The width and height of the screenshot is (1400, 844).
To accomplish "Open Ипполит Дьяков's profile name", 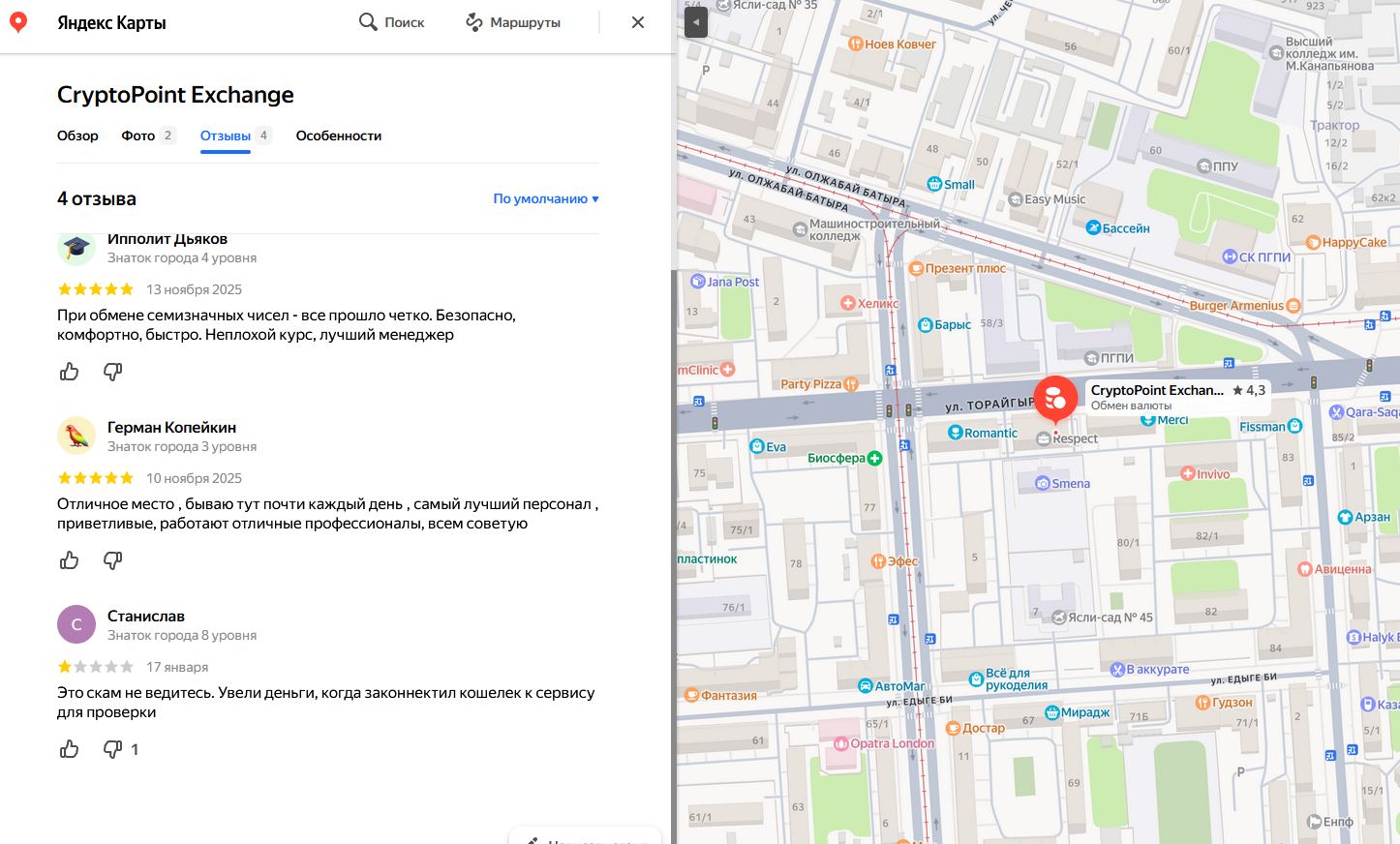I will tap(167, 239).
